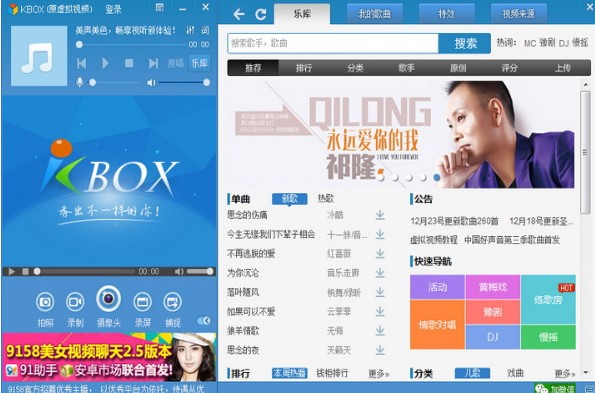Play the video preview bar
Image resolution: width=595 pixels, height=393 pixels.
pos(12,271)
